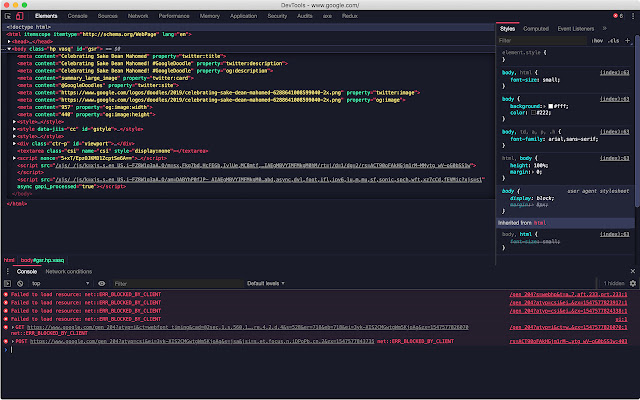
Task: Switch to the Sources panel tab
Action: click(107, 16)
